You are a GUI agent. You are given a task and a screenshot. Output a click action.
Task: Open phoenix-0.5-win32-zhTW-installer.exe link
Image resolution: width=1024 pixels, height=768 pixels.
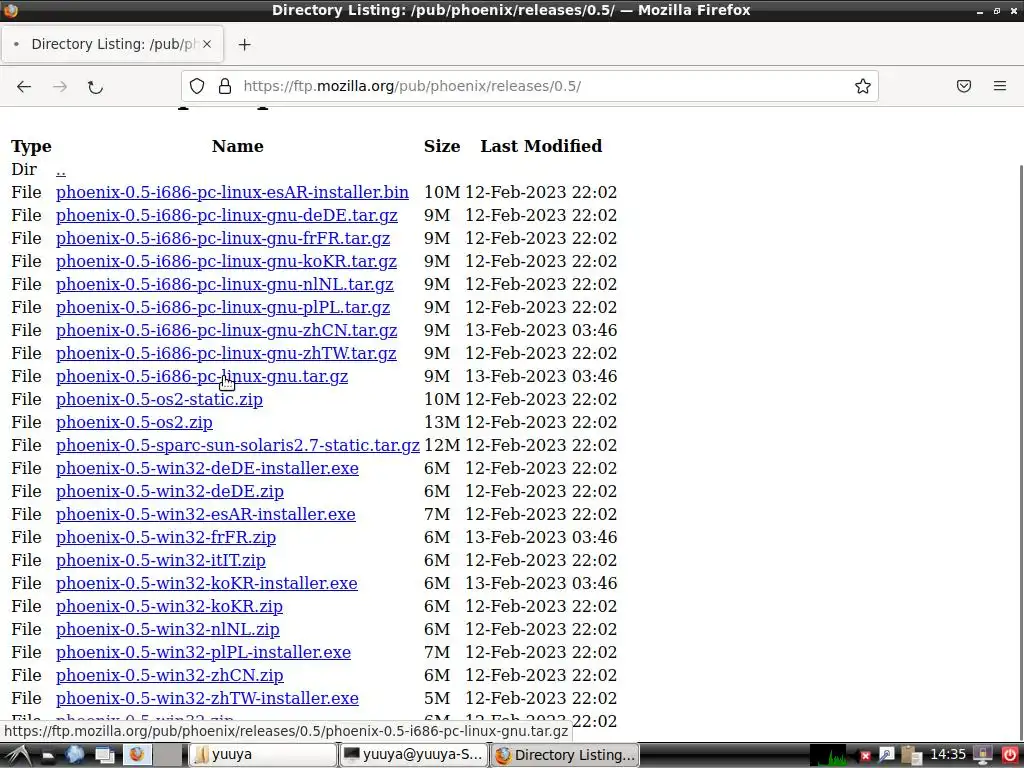[207, 699]
